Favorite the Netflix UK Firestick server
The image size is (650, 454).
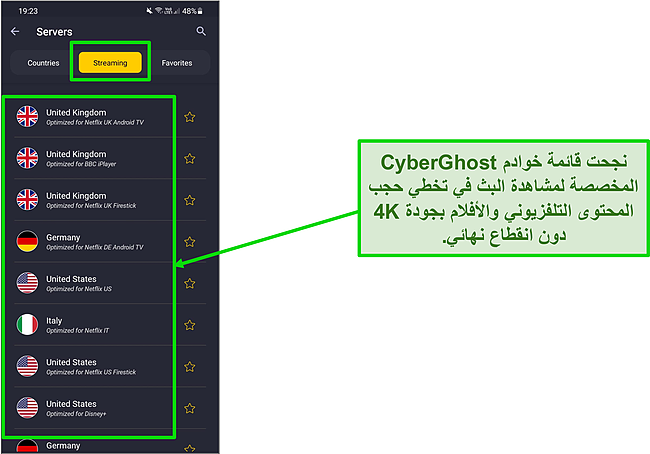[189, 200]
